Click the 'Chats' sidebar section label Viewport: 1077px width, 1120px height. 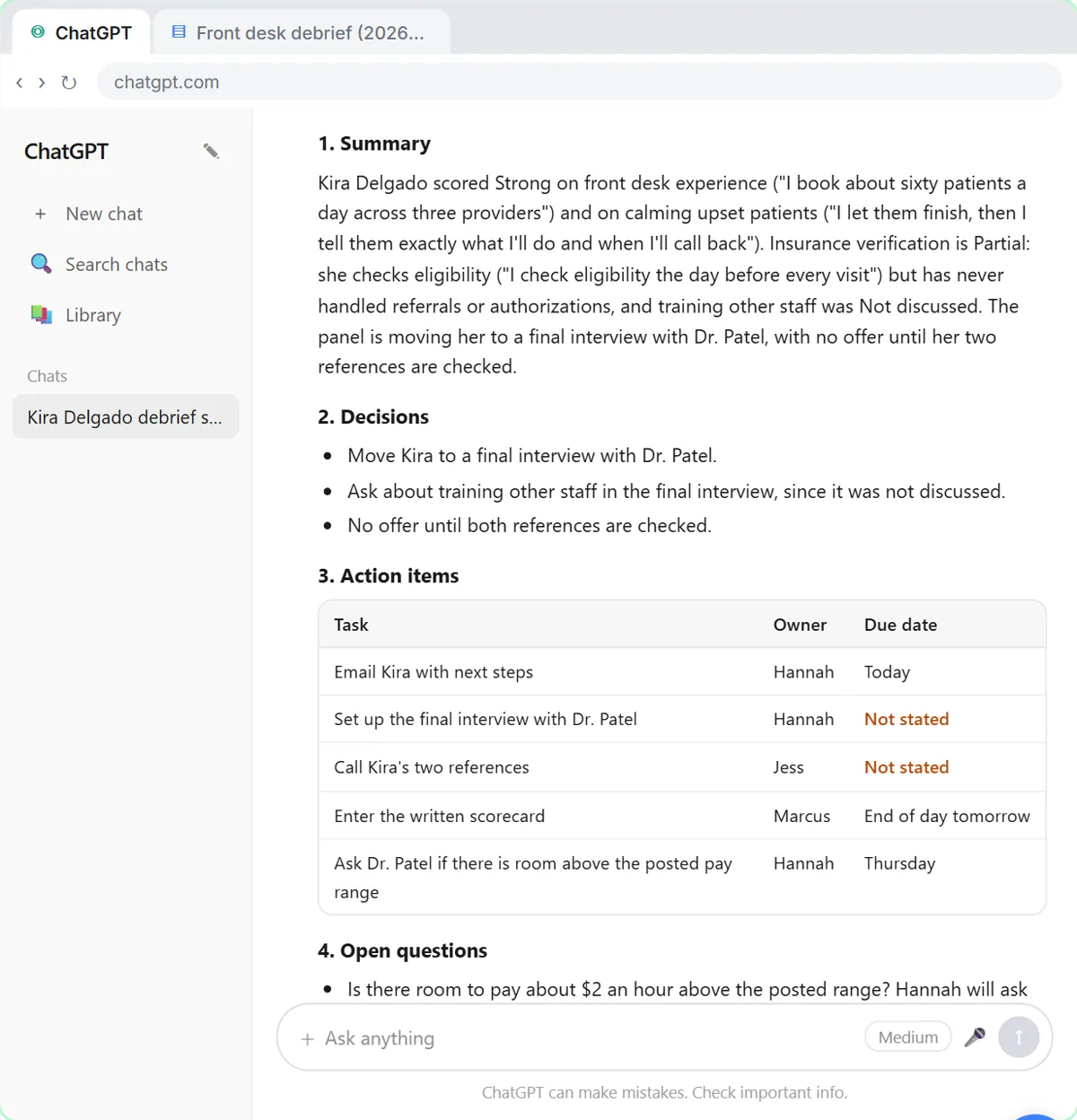[47, 376]
